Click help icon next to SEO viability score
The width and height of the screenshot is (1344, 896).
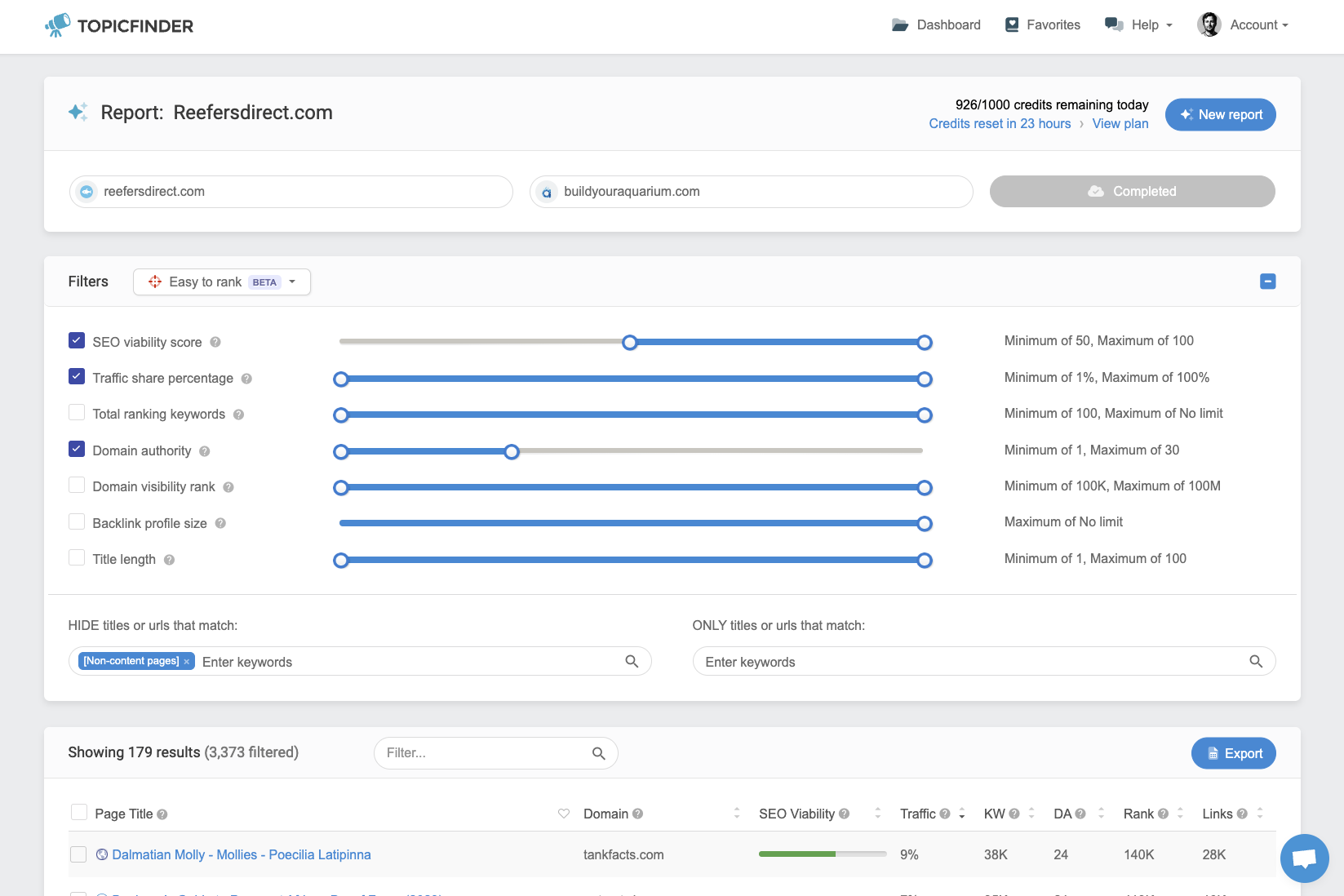215,343
